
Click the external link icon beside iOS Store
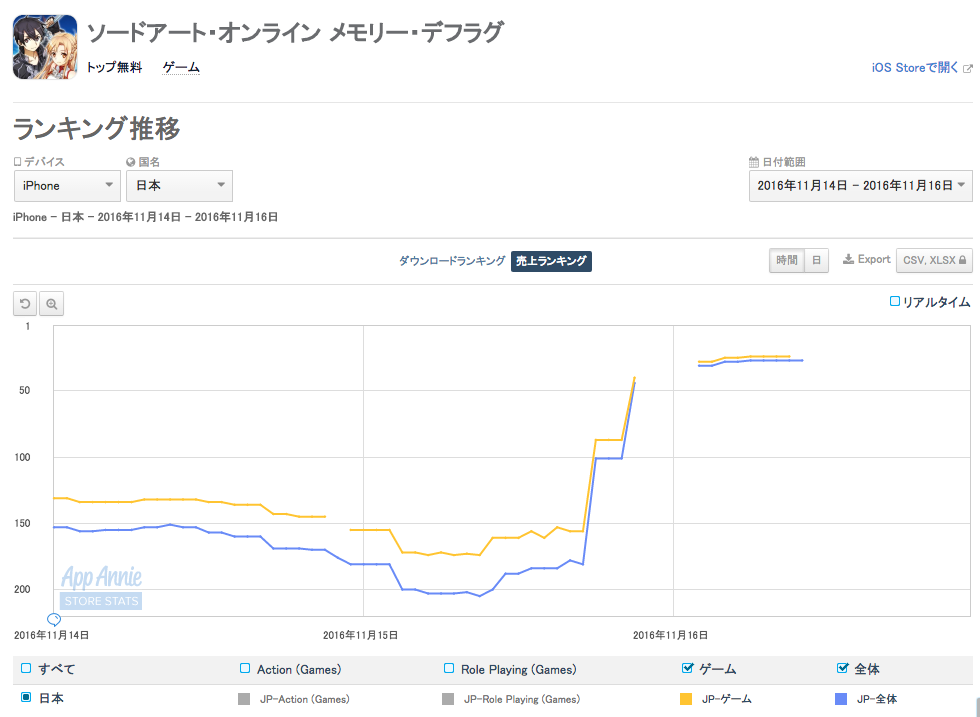pos(968,68)
